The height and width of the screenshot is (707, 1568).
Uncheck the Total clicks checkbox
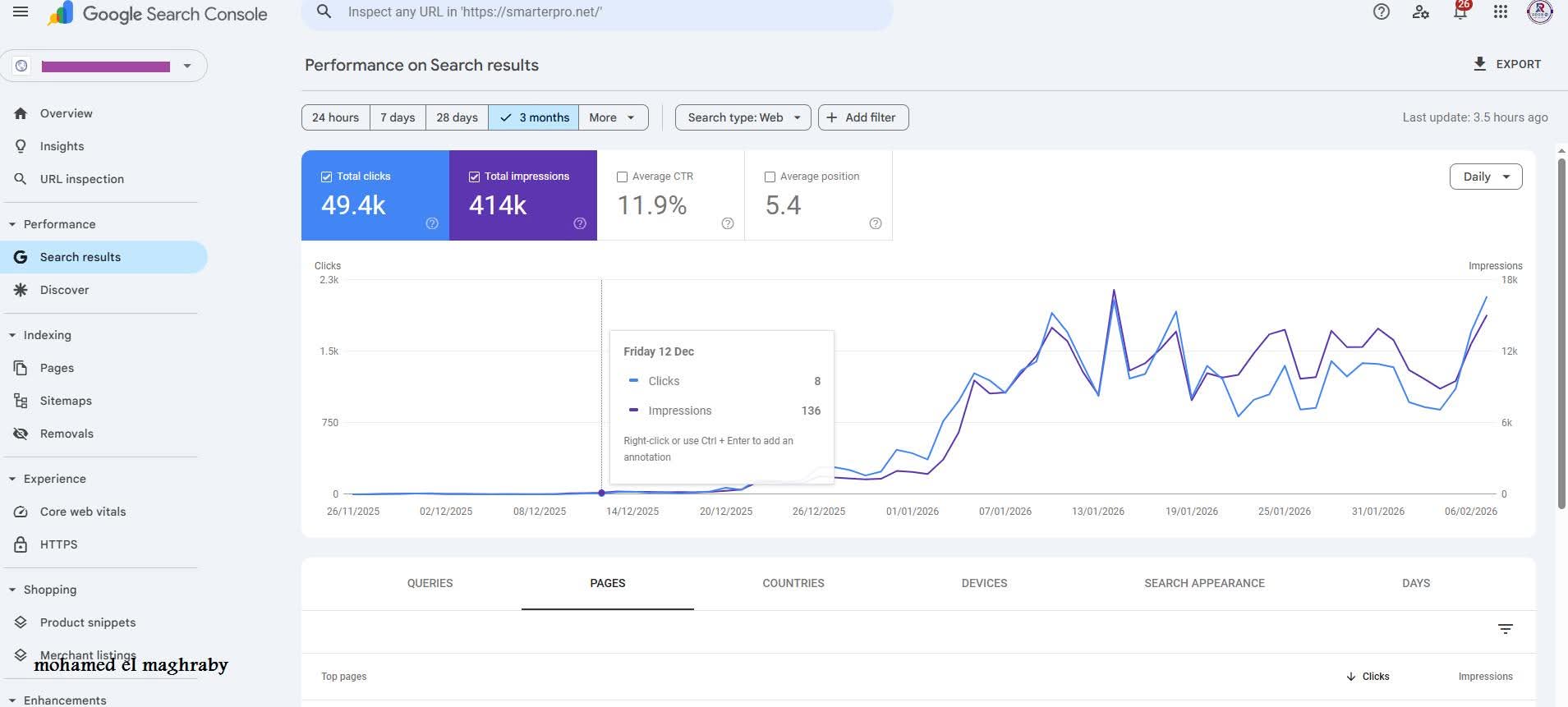326,177
